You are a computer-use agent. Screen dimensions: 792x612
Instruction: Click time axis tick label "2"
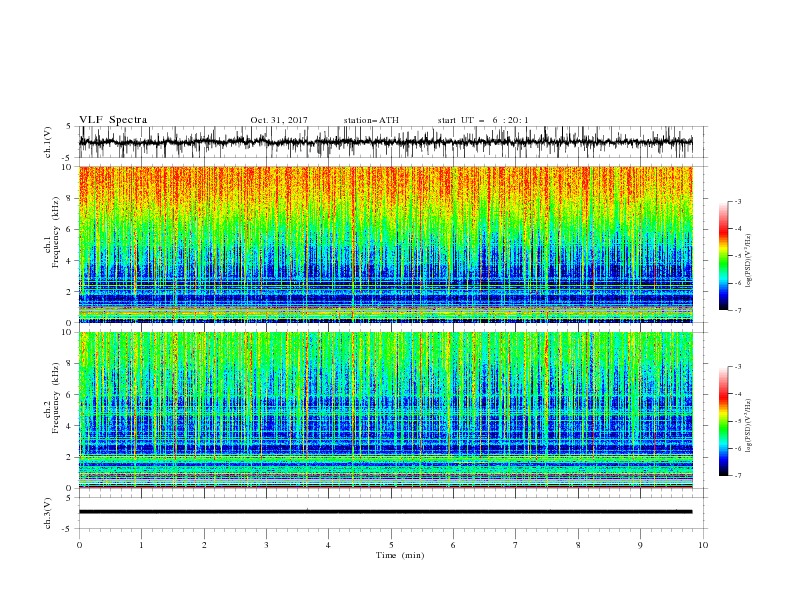(204, 545)
